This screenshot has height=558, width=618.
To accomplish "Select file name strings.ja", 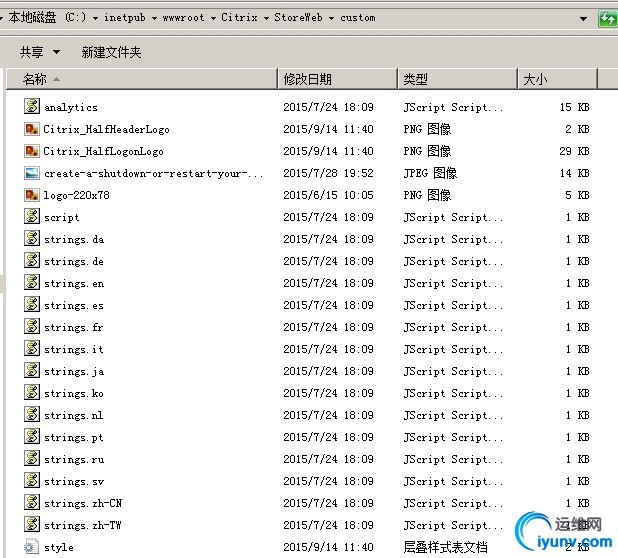I will point(74,371).
